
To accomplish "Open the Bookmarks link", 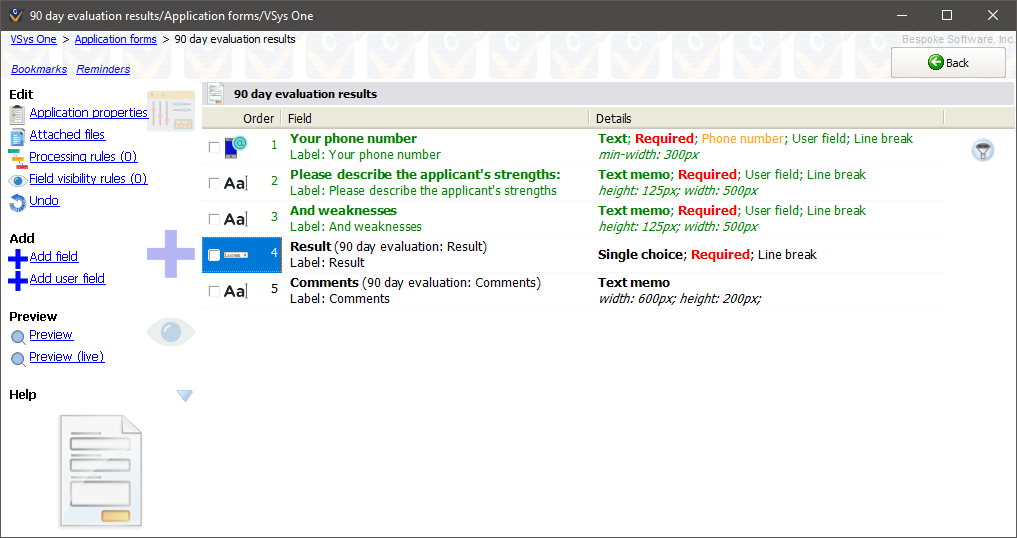I will coord(39,69).
